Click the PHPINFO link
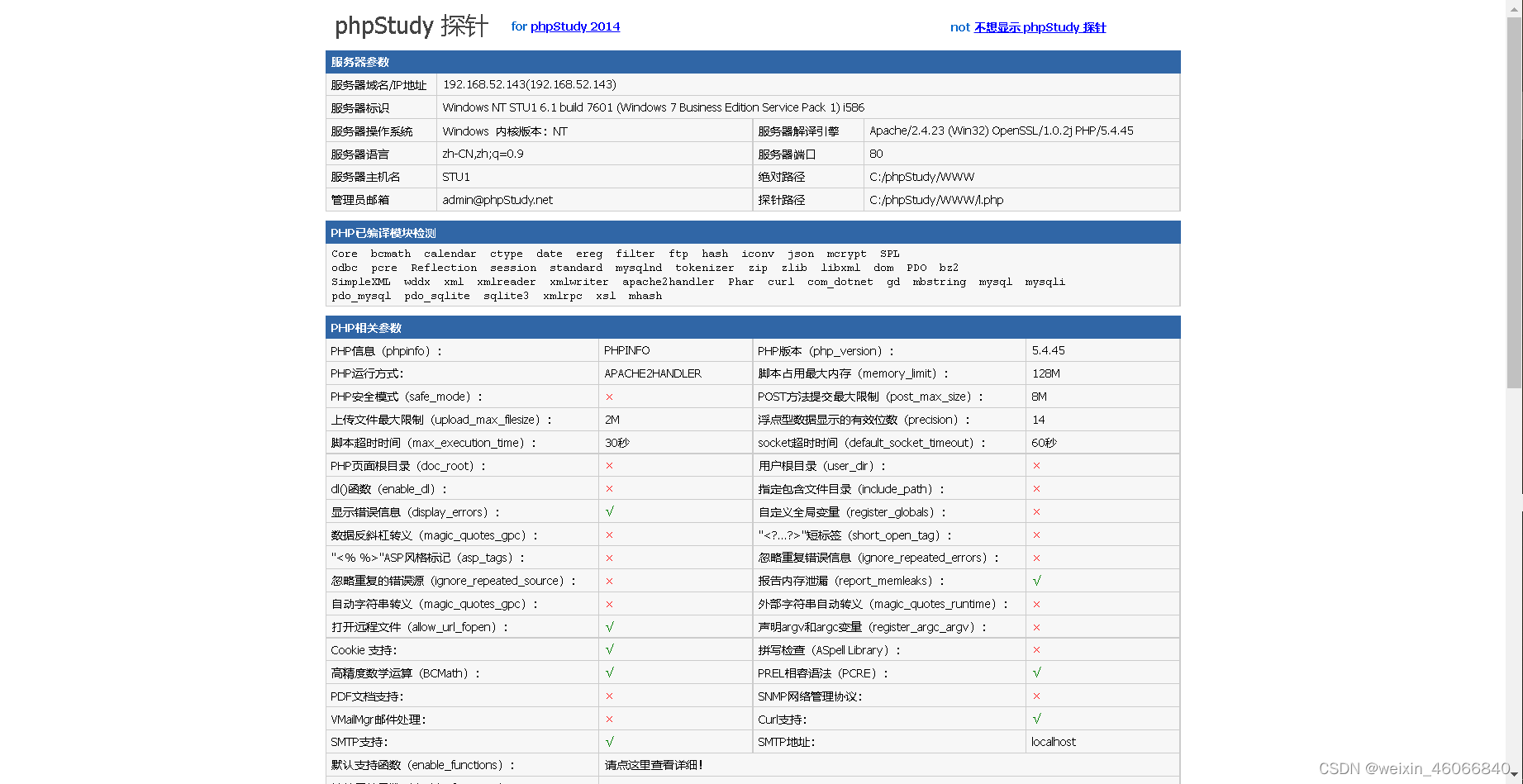 (627, 350)
